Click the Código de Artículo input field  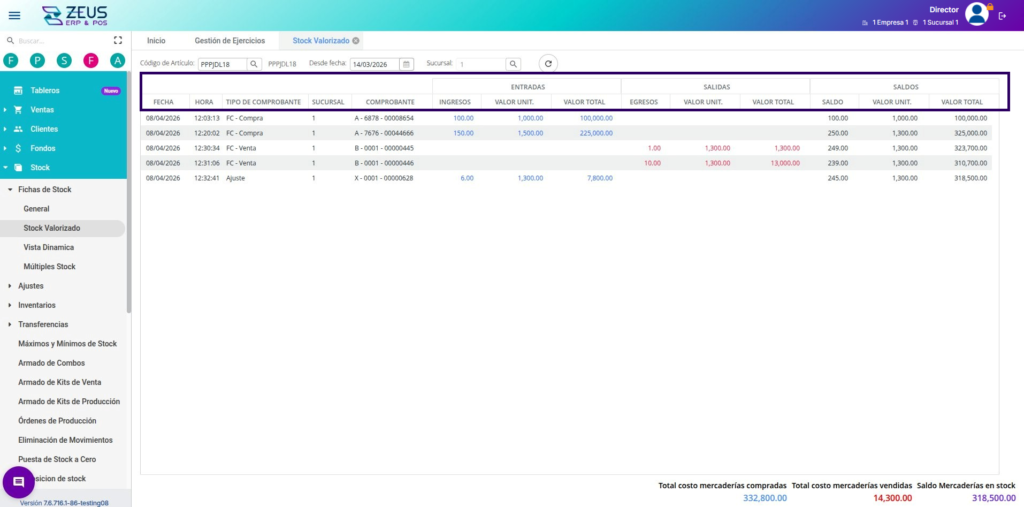tap(221, 64)
